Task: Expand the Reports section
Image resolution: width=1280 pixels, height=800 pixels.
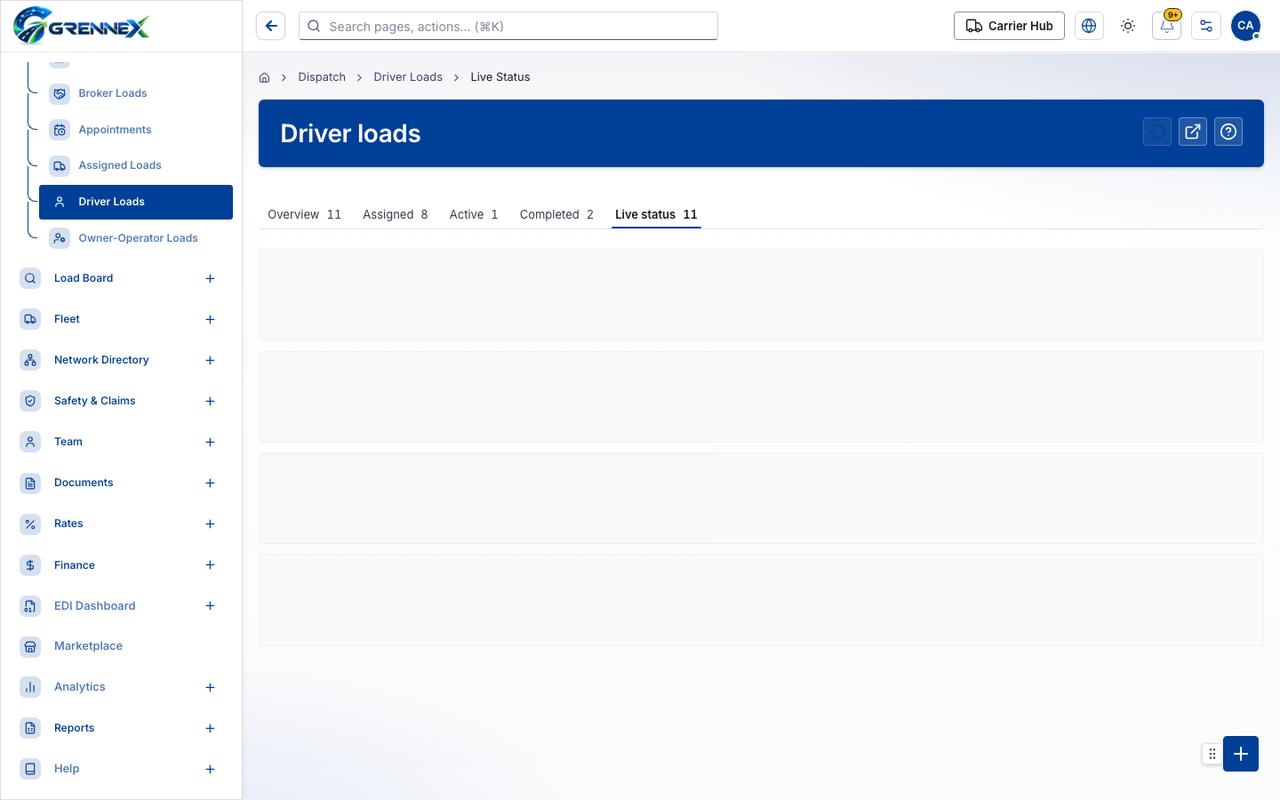Action: (210, 728)
